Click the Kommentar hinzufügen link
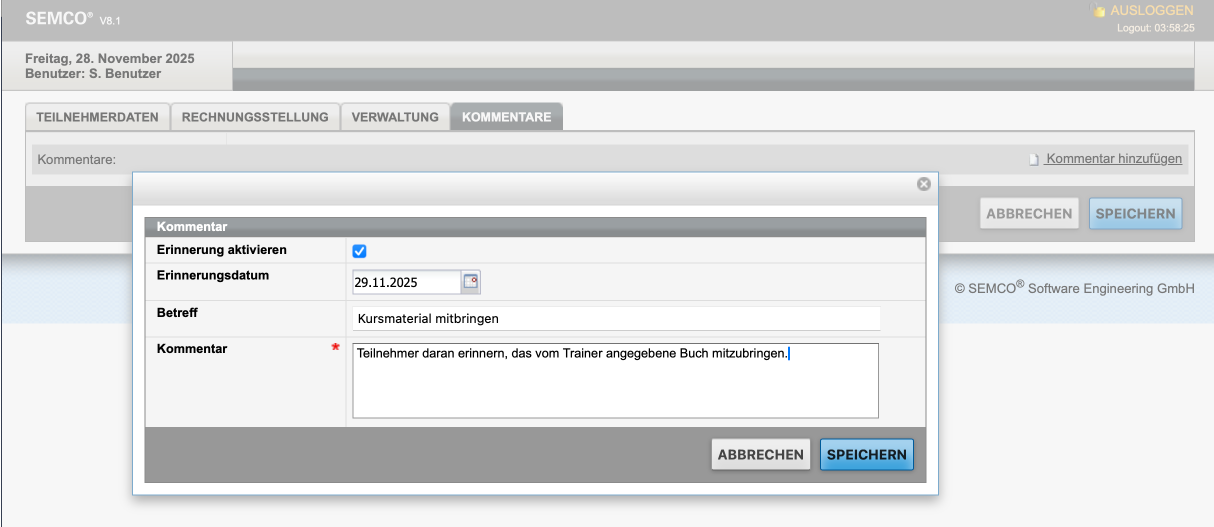The width and height of the screenshot is (1214, 527). 1114,159
